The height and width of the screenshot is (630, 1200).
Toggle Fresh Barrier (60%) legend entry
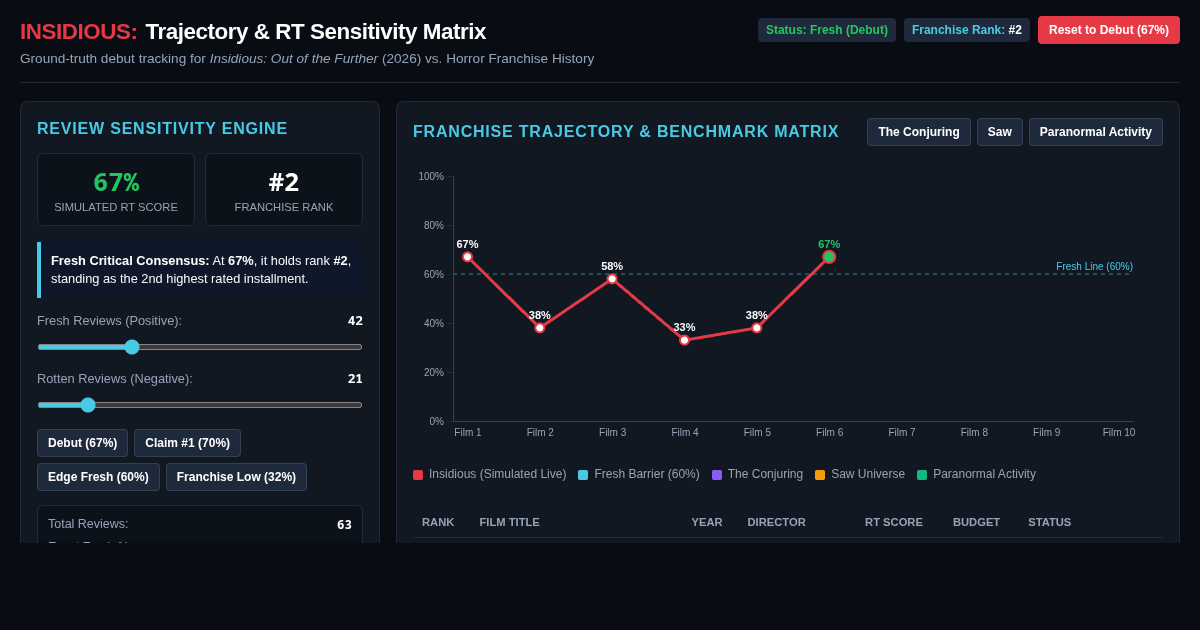point(638,474)
